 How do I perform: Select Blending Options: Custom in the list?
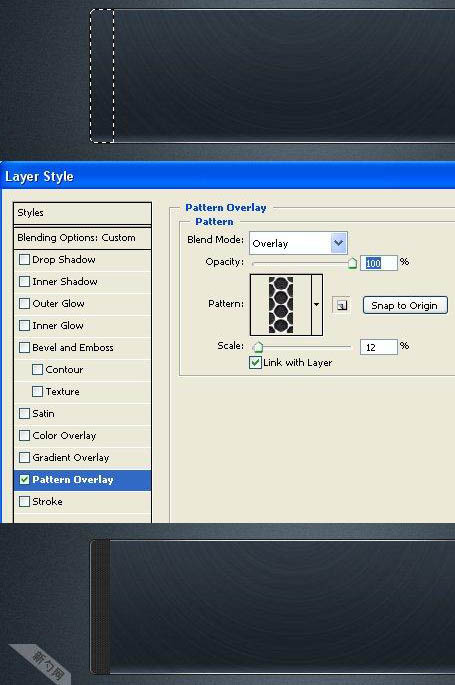(83, 238)
